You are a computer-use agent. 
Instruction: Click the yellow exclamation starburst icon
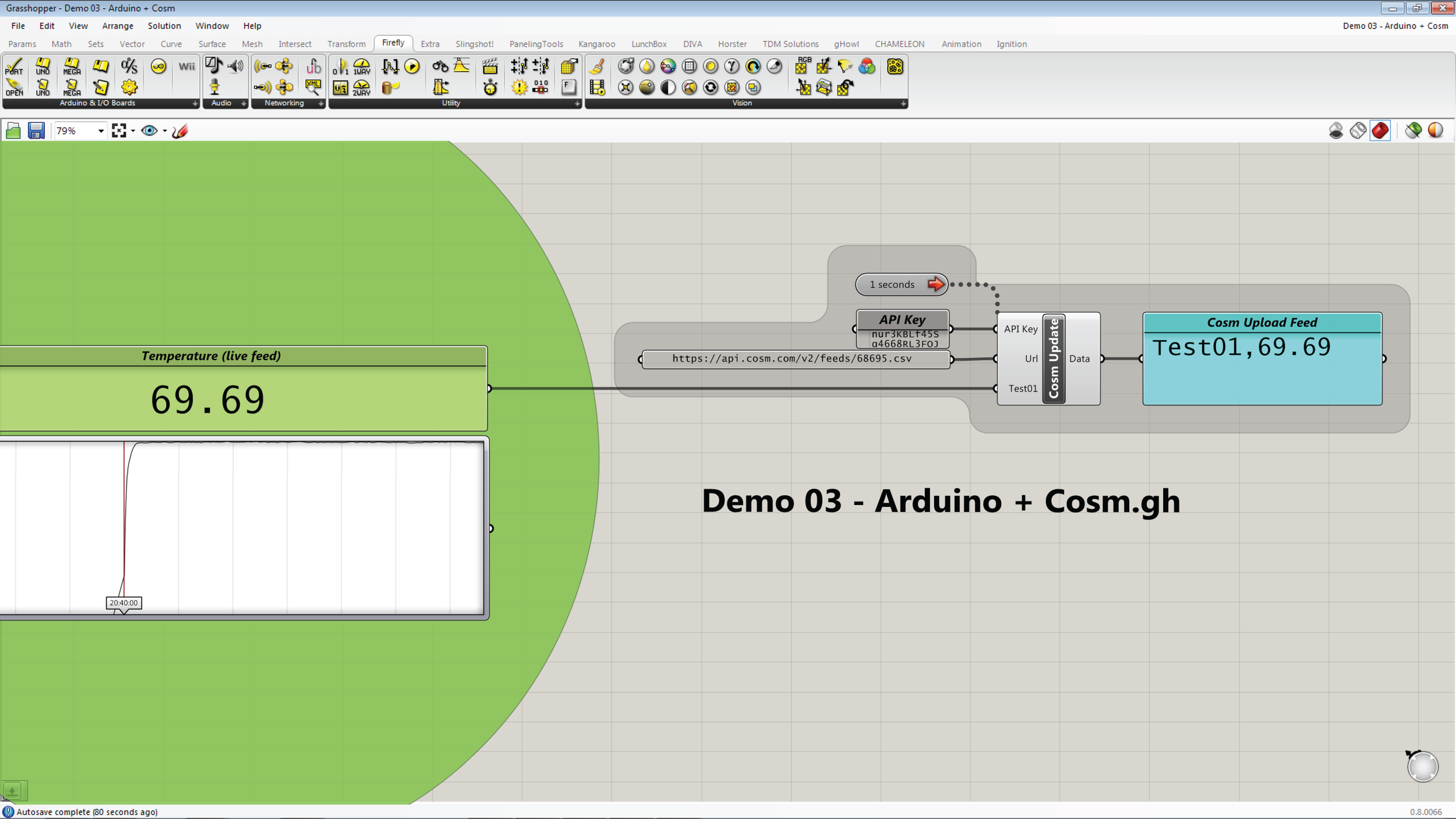[x=519, y=87]
